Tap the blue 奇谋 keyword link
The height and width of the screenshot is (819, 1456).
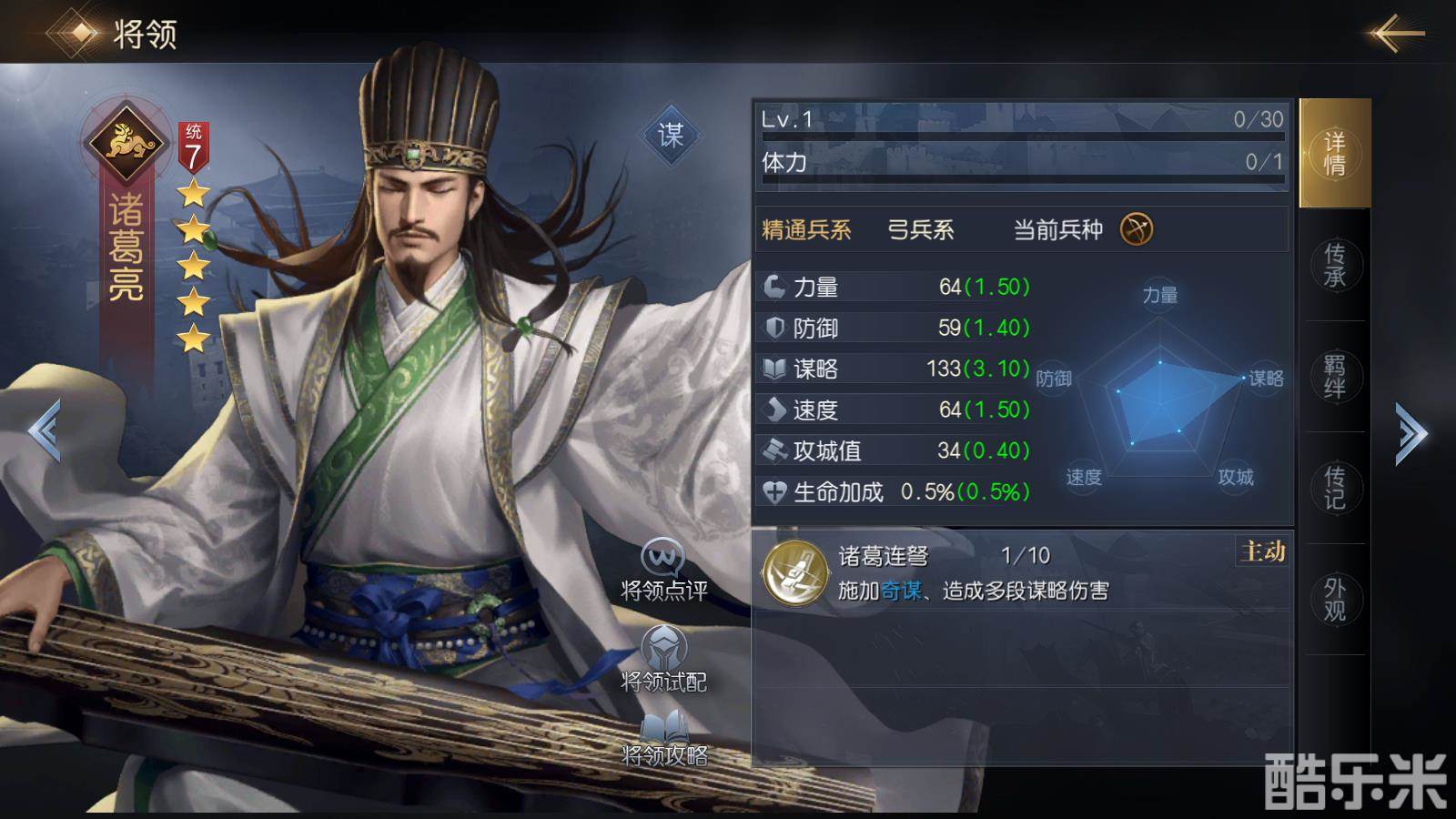(x=901, y=591)
